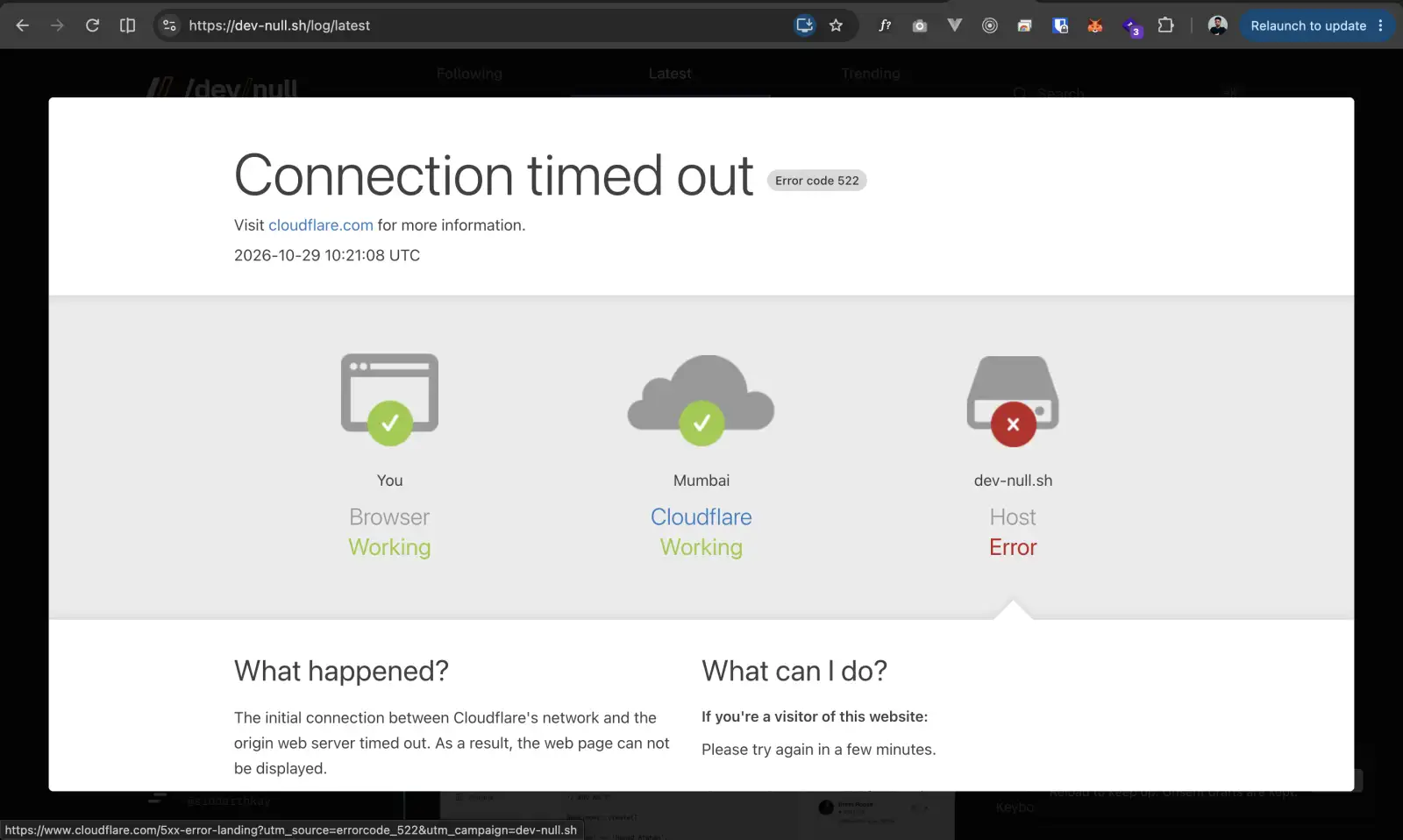Screen dimensions: 1403x840
Task: Click the Connection timed out heading
Action: (494, 175)
